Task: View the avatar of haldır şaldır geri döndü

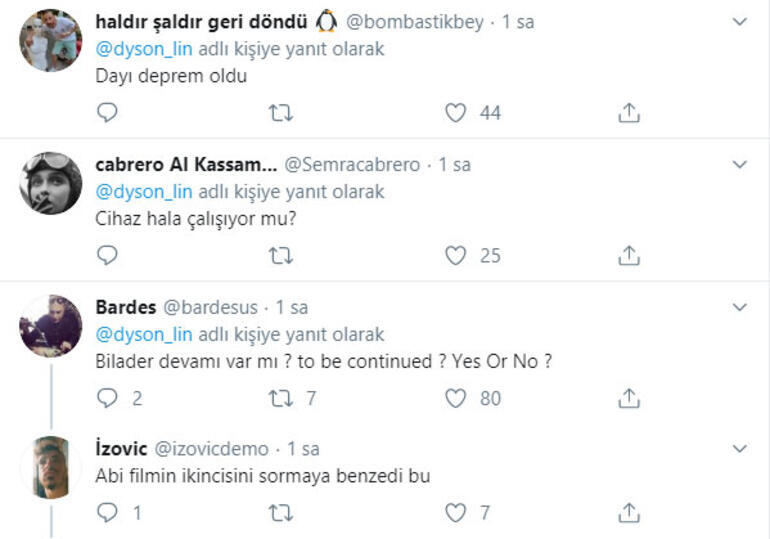Action: tap(50, 40)
